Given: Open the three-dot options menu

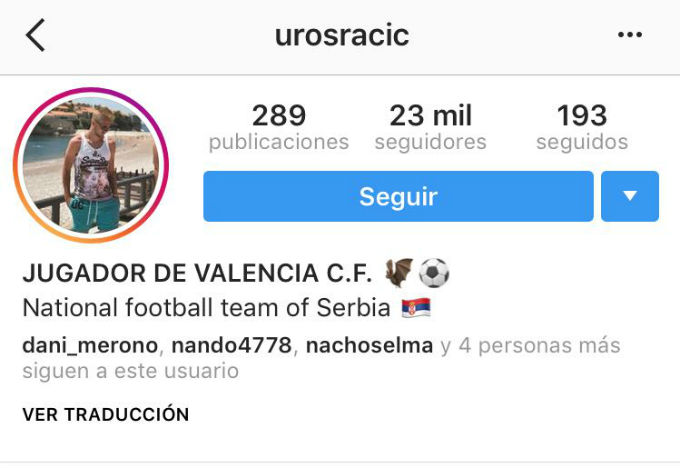Looking at the screenshot, I should [x=630, y=35].
